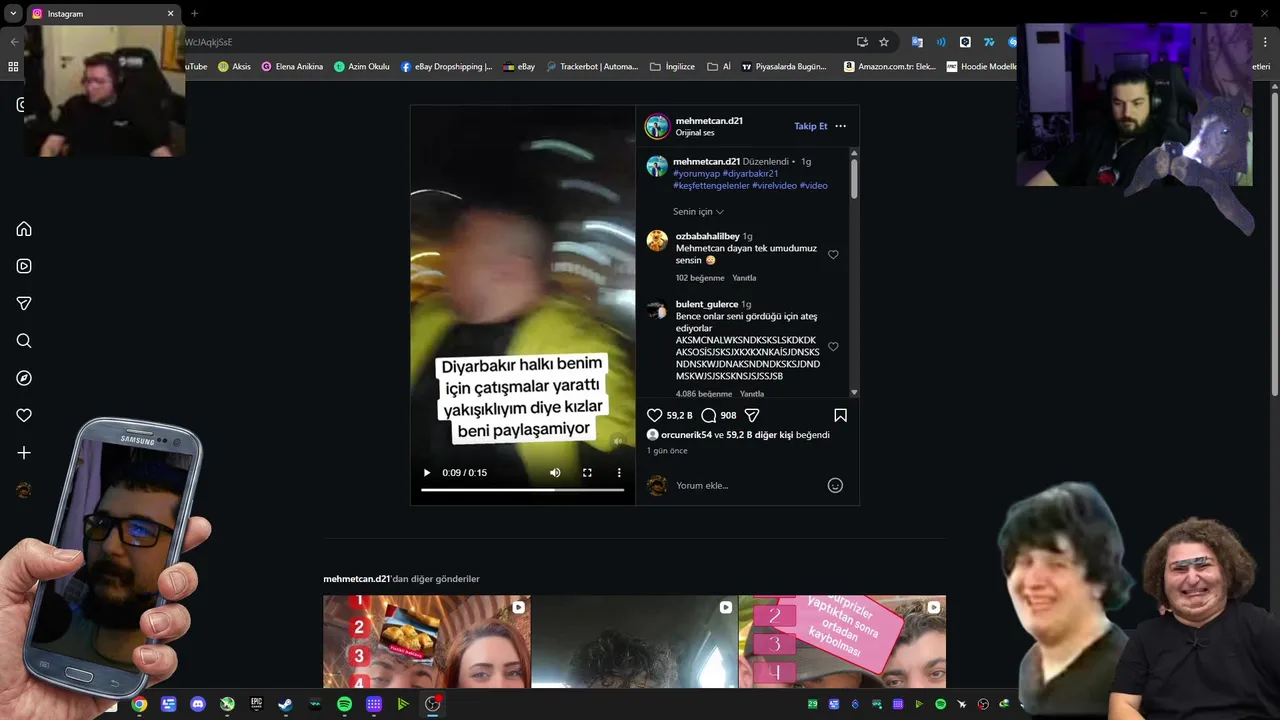Mute the video with the speaker icon

(555, 473)
